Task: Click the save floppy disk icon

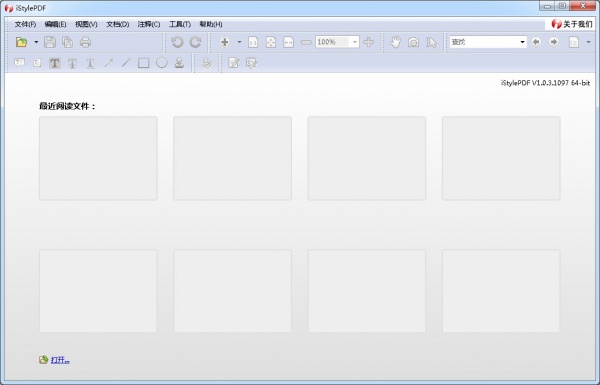Action: tap(50, 42)
